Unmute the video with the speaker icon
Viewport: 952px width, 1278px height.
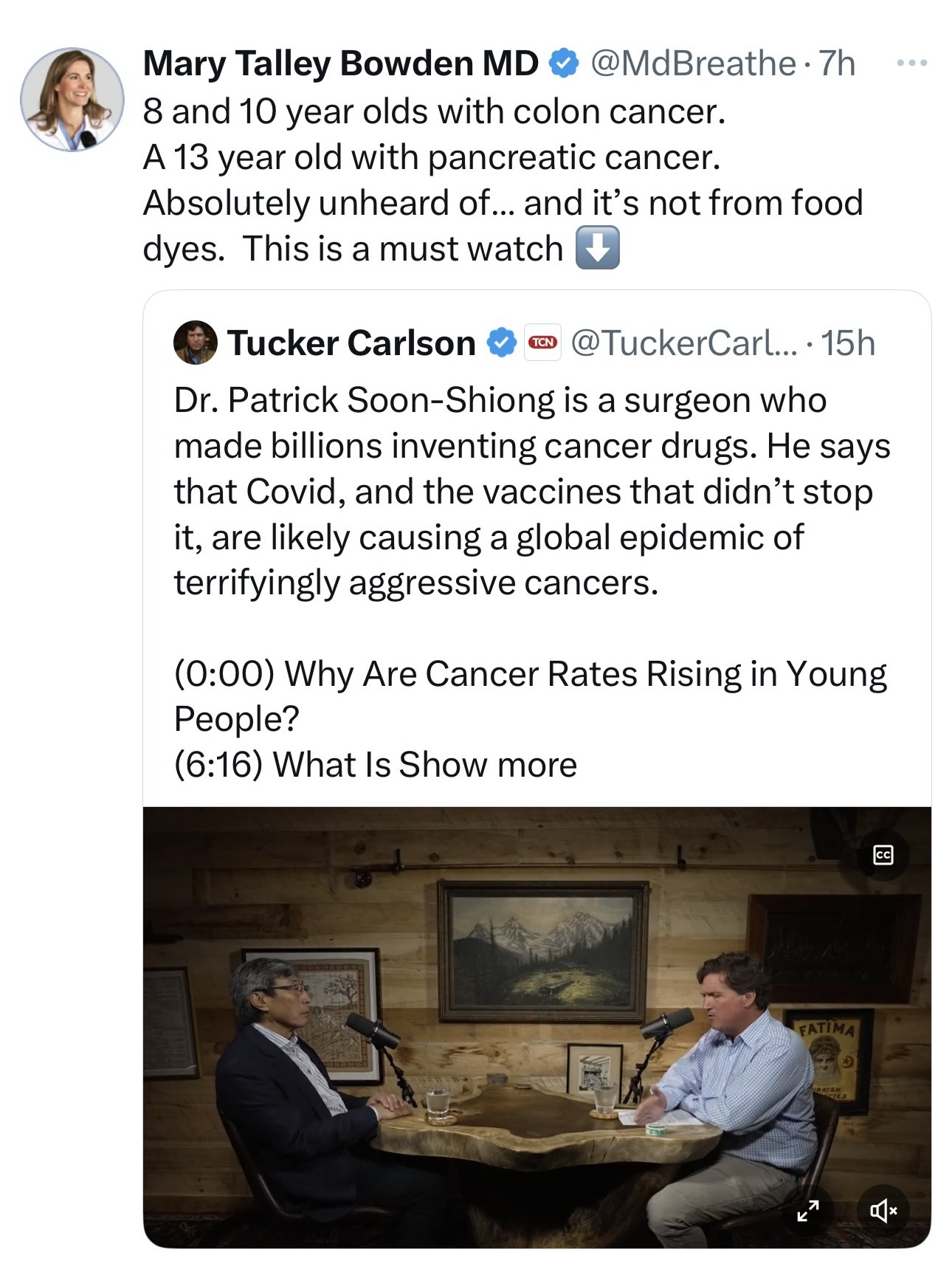[x=883, y=1210]
